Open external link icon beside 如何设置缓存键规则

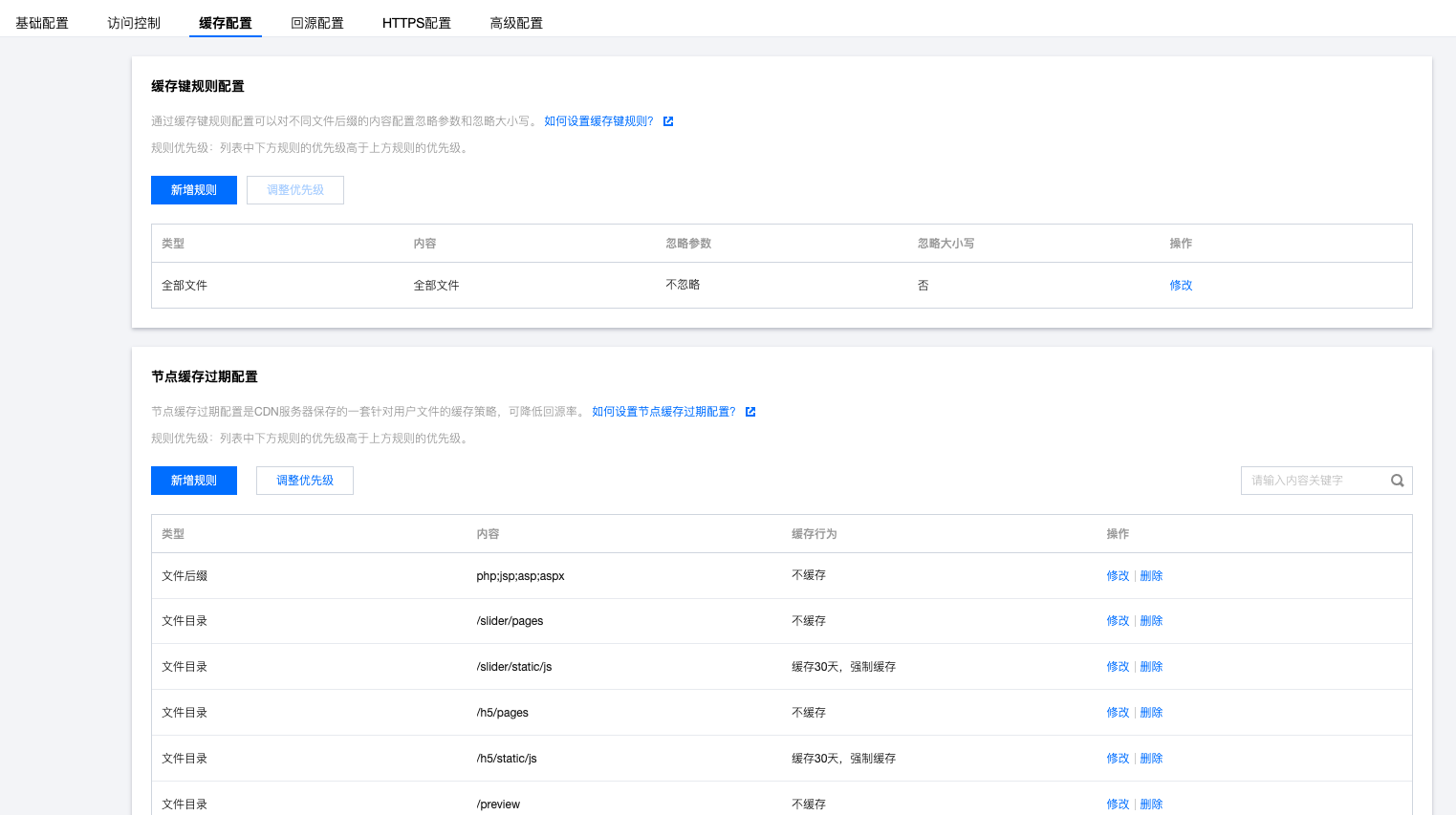[x=668, y=121]
